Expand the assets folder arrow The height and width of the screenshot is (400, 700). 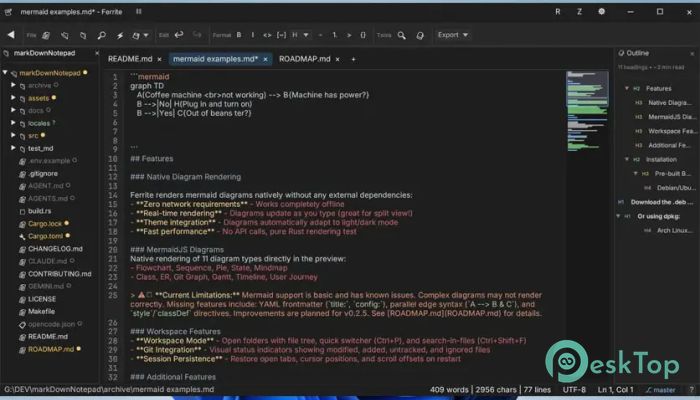13,97
